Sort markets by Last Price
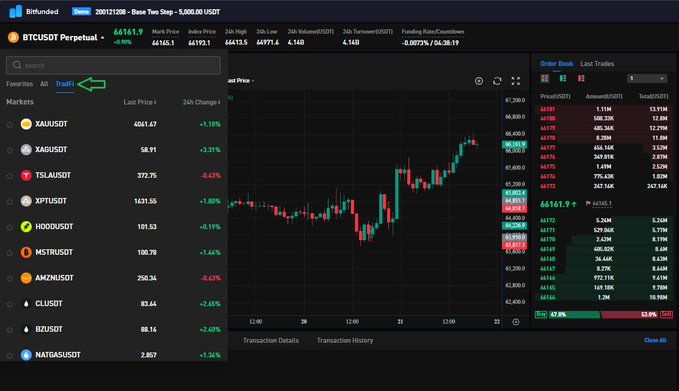 (139, 102)
